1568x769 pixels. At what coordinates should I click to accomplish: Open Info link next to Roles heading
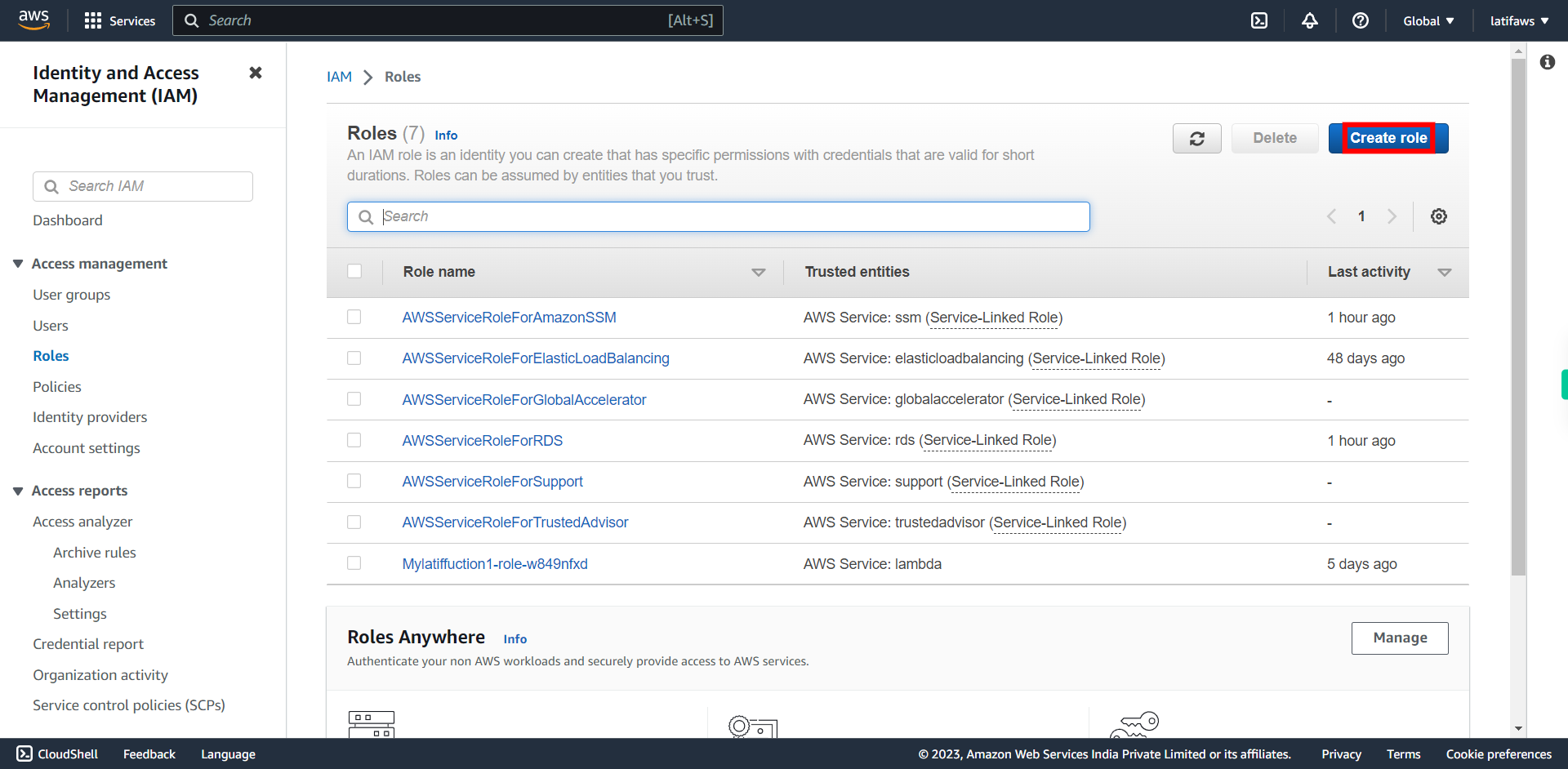point(446,136)
